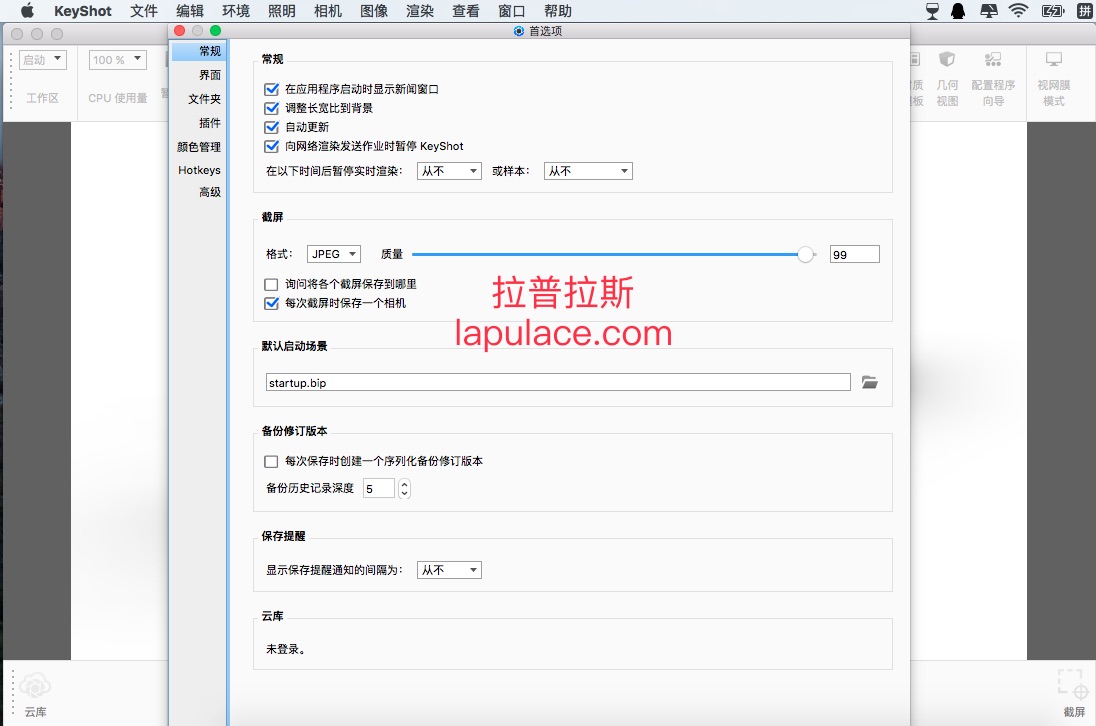The height and width of the screenshot is (726, 1096).
Task: Open the save reminder interval dropdown
Action: 449,570
